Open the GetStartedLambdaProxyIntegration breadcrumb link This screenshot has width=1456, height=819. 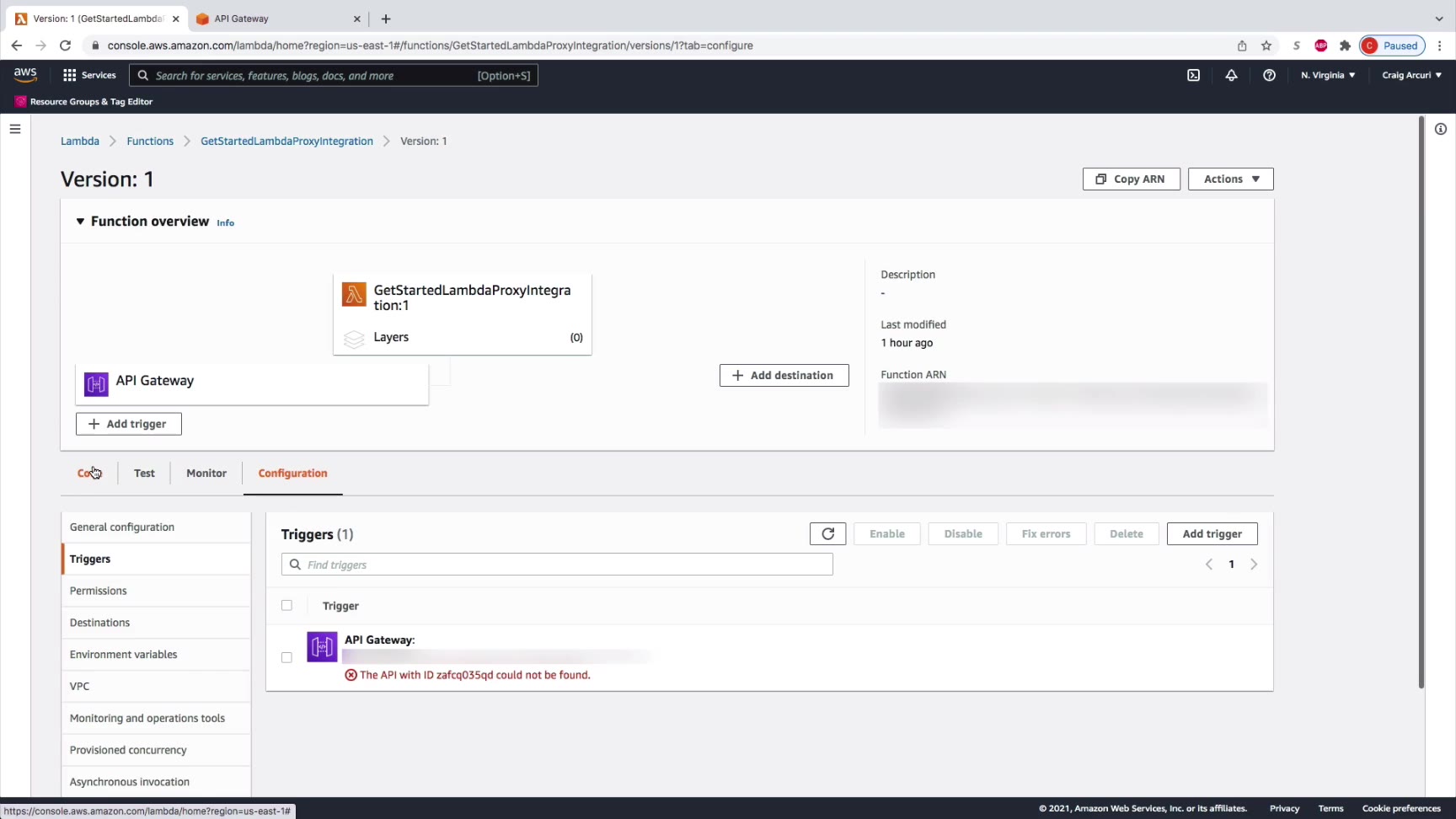286,141
